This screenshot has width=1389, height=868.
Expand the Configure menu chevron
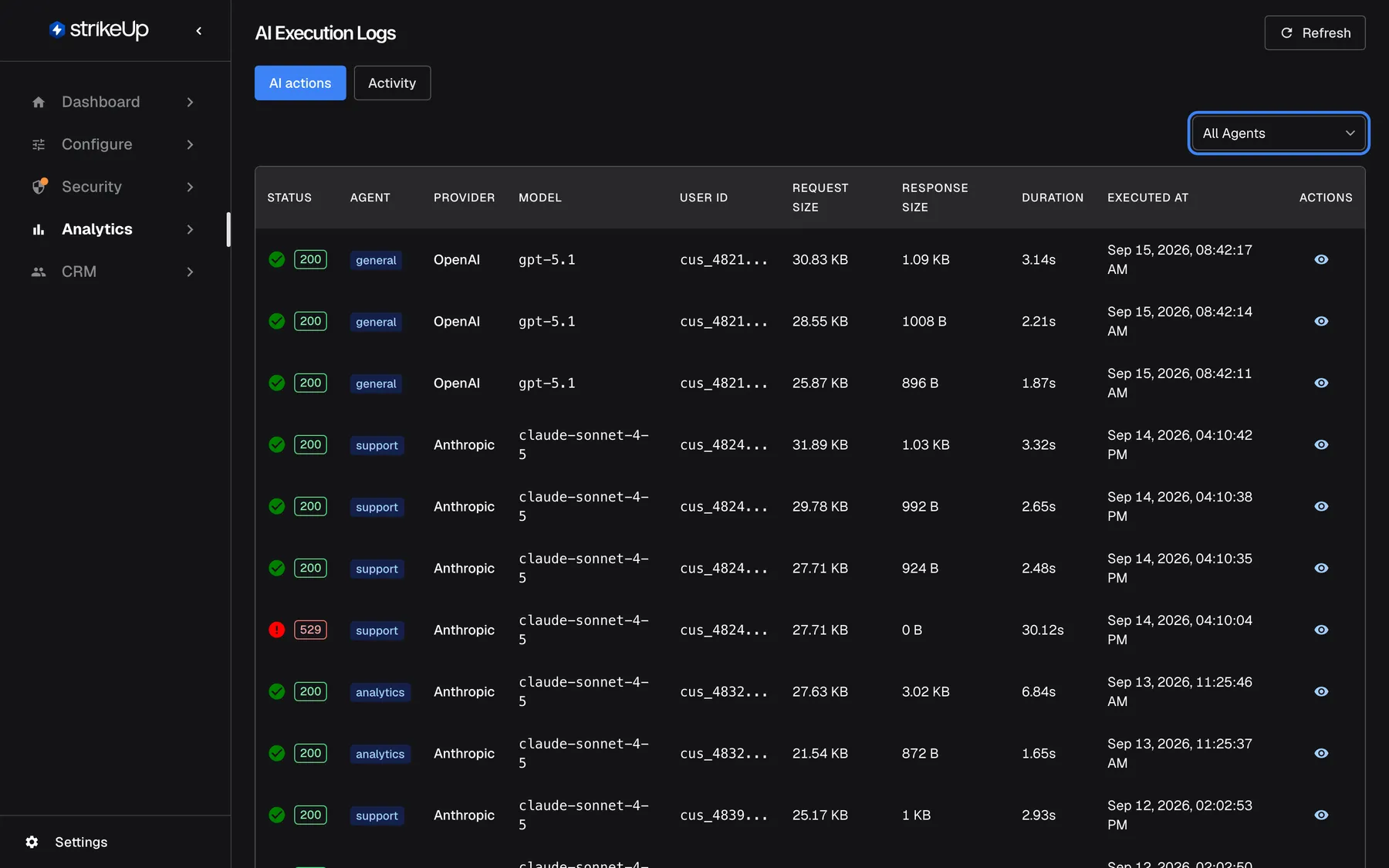click(190, 144)
